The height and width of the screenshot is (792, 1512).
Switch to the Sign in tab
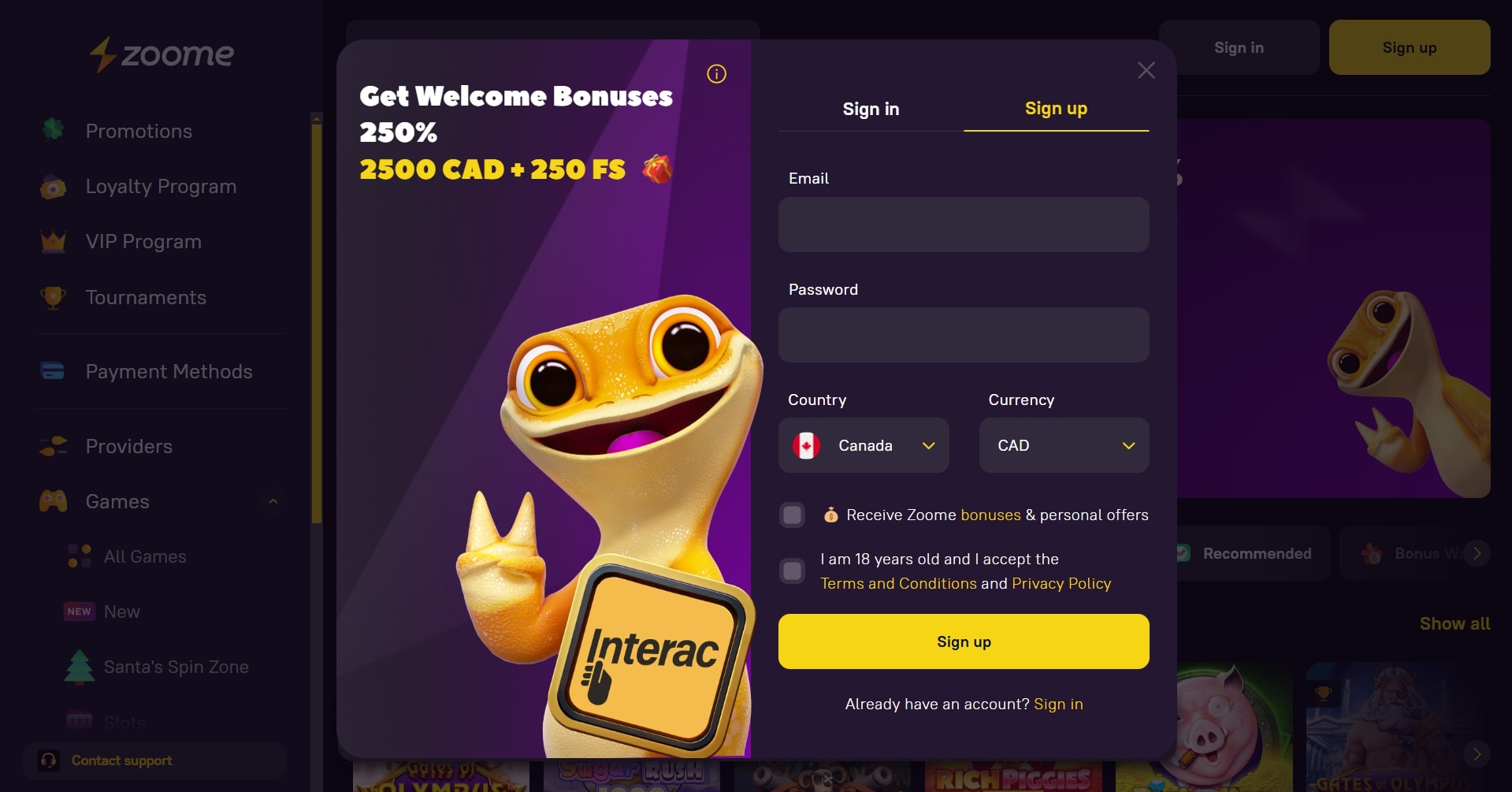(x=871, y=109)
